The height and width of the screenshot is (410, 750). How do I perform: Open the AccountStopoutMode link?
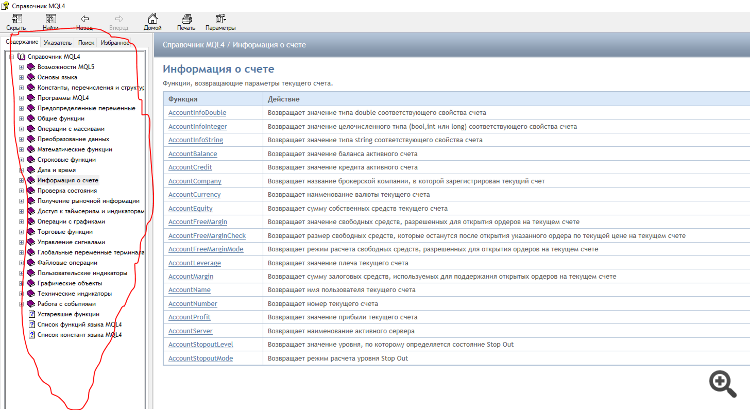pos(201,358)
